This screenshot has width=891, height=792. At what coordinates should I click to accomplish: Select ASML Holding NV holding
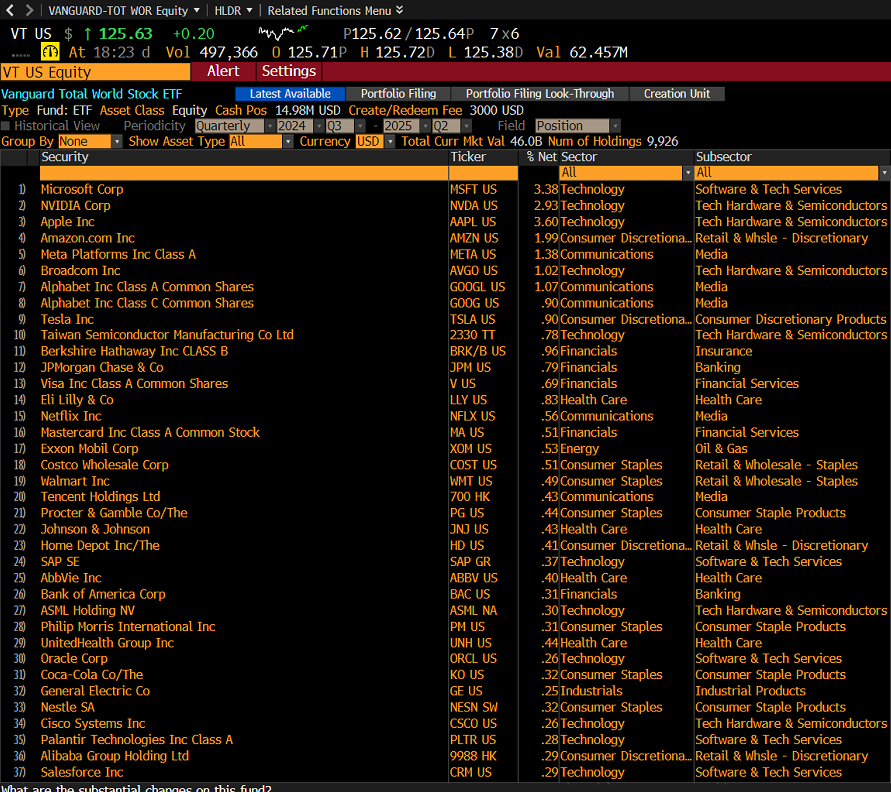88,610
